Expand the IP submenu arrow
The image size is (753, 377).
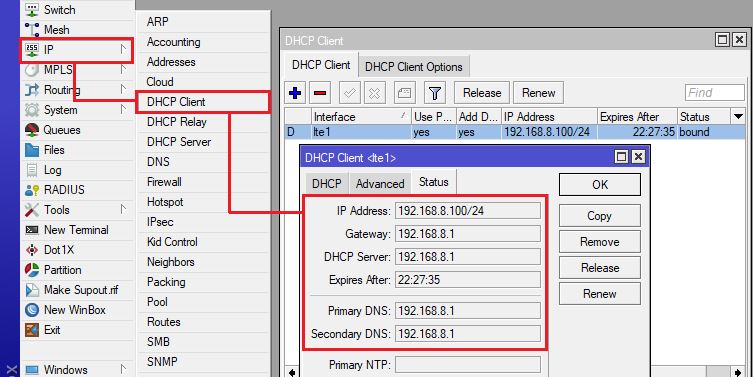(x=124, y=49)
